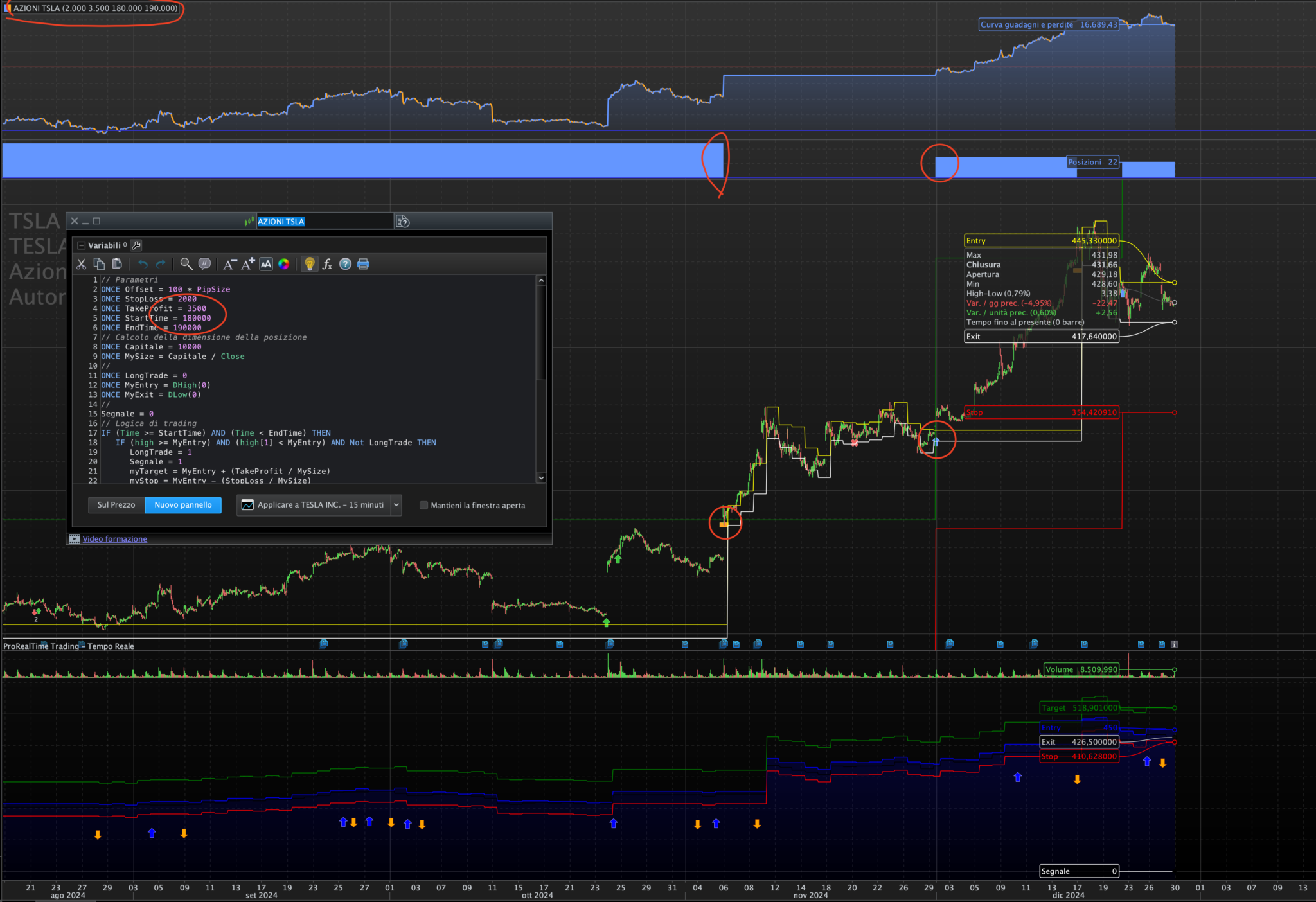Open the magnifier search tool
This screenshot has width=1316, height=902.
[186, 264]
